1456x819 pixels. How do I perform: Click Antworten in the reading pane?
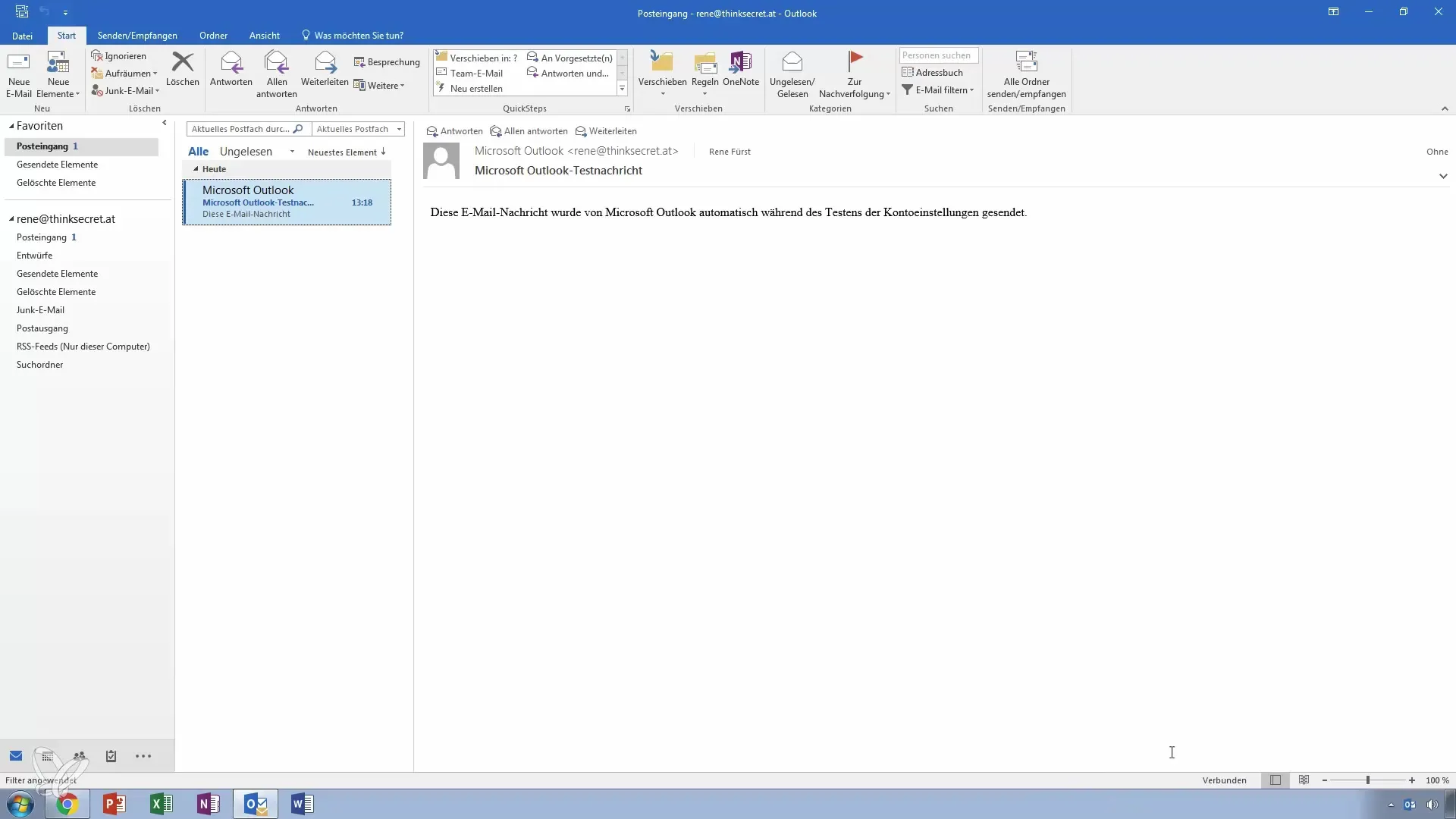[454, 131]
